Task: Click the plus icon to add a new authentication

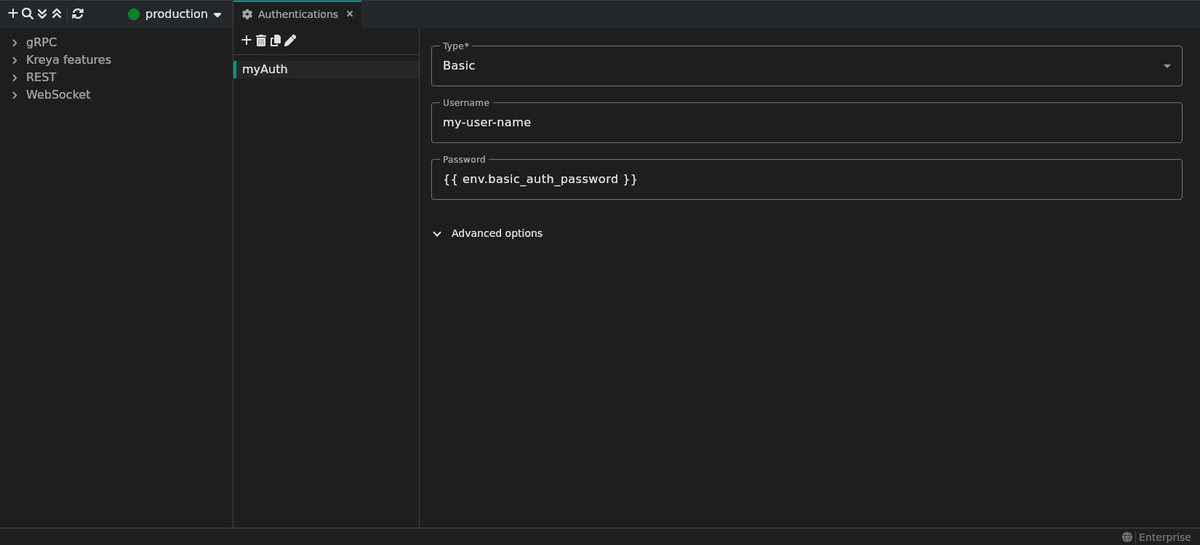Action: point(247,40)
